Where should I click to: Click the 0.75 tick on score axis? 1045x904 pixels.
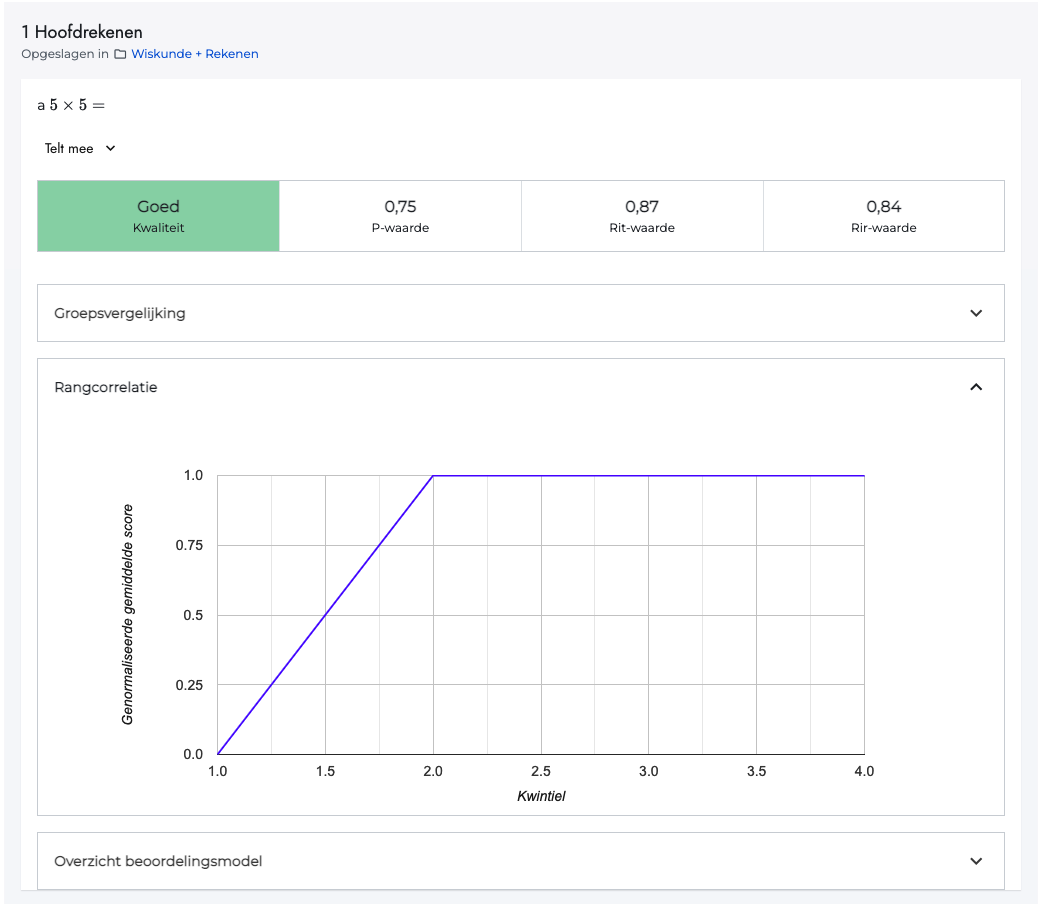click(x=189, y=545)
